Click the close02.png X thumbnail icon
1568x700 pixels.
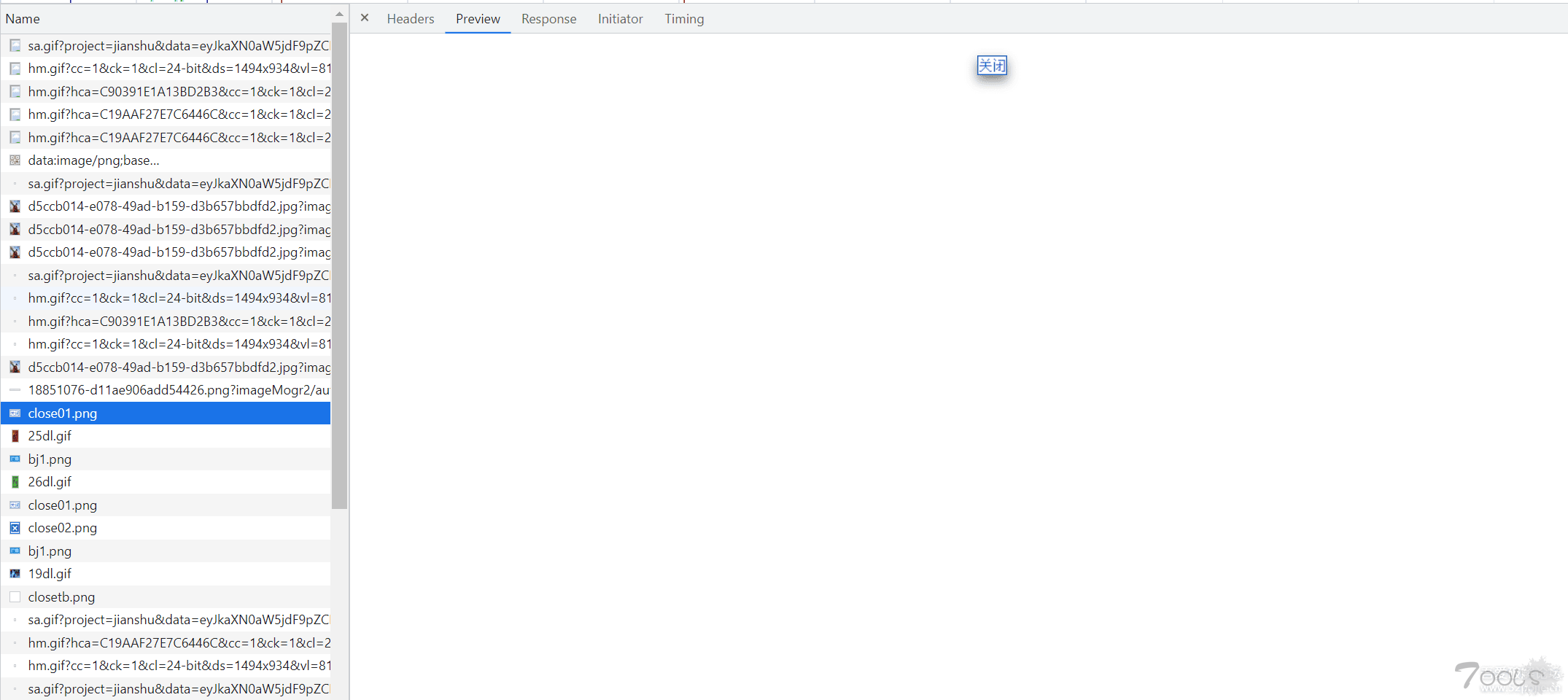tap(15, 528)
